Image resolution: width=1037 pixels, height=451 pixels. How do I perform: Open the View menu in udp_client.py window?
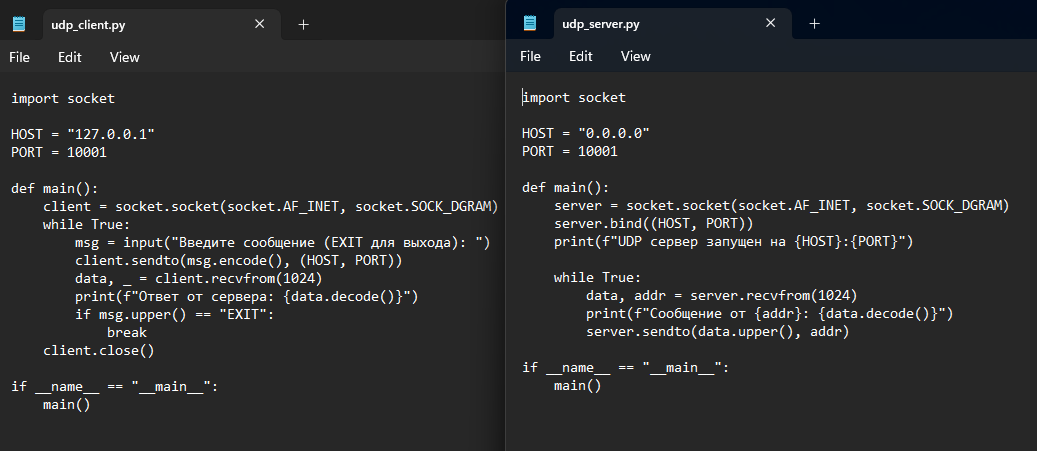(x=124, y=58)
